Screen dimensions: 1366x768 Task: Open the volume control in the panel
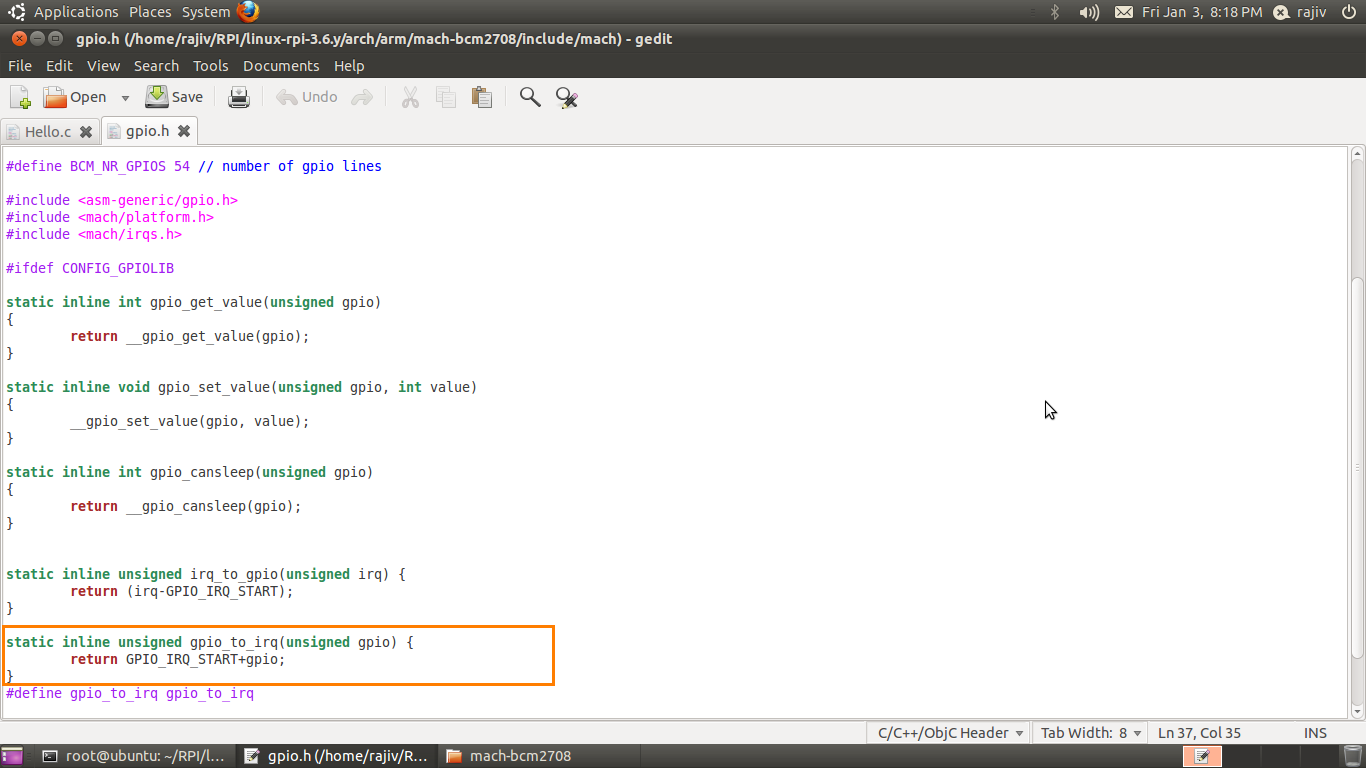click(x=1087, y=12)
